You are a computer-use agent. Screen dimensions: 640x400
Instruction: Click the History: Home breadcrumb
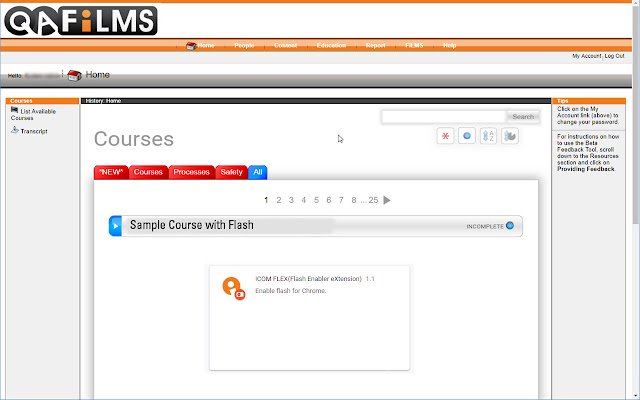pos(103,101)
